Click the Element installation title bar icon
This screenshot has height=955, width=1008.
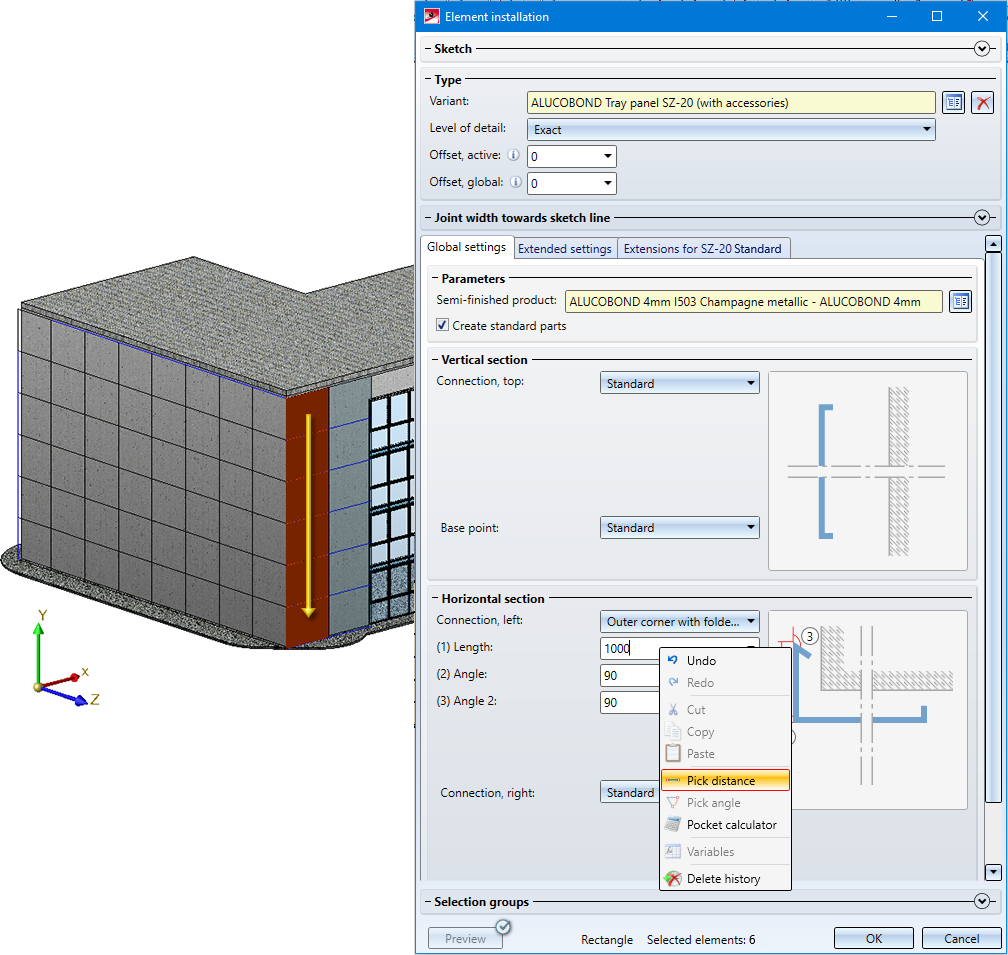point(432,16)
